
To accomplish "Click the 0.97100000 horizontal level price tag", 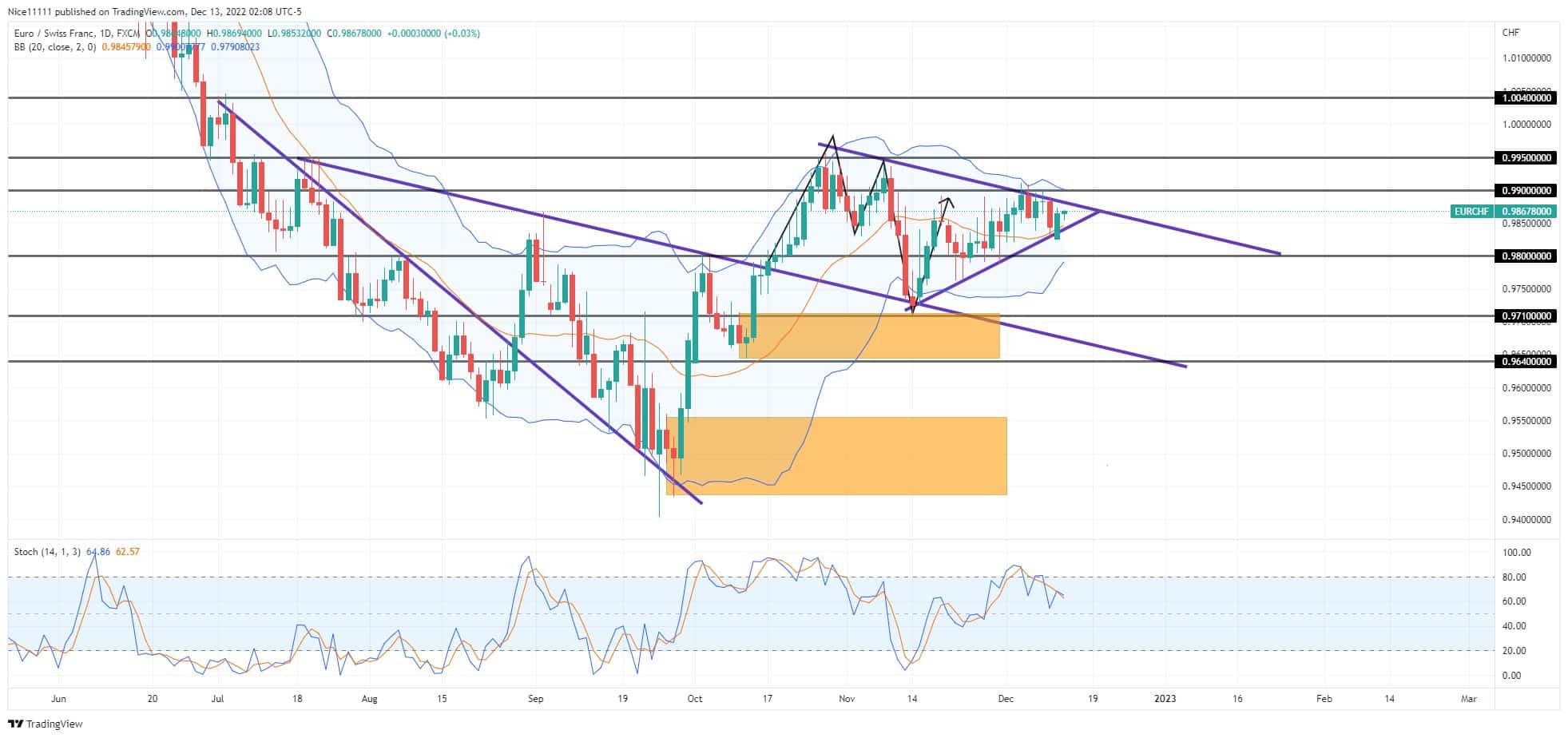I will [x=1526, y=316].
